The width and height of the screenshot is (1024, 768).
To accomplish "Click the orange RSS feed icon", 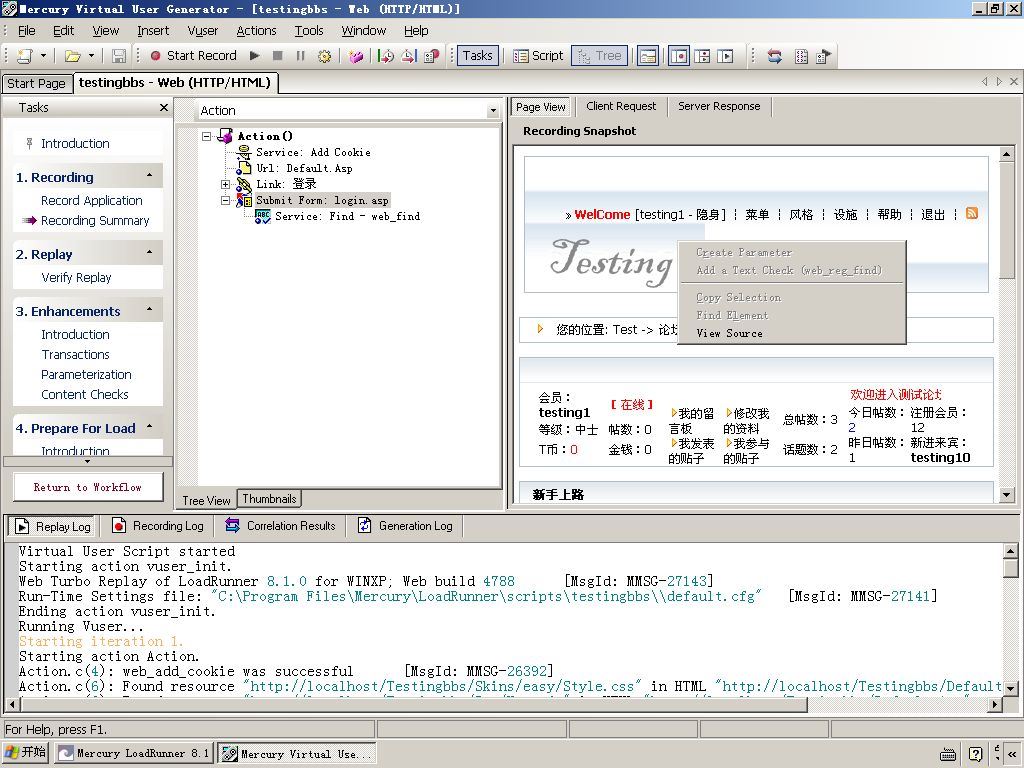I will click(x=972, y=214).
